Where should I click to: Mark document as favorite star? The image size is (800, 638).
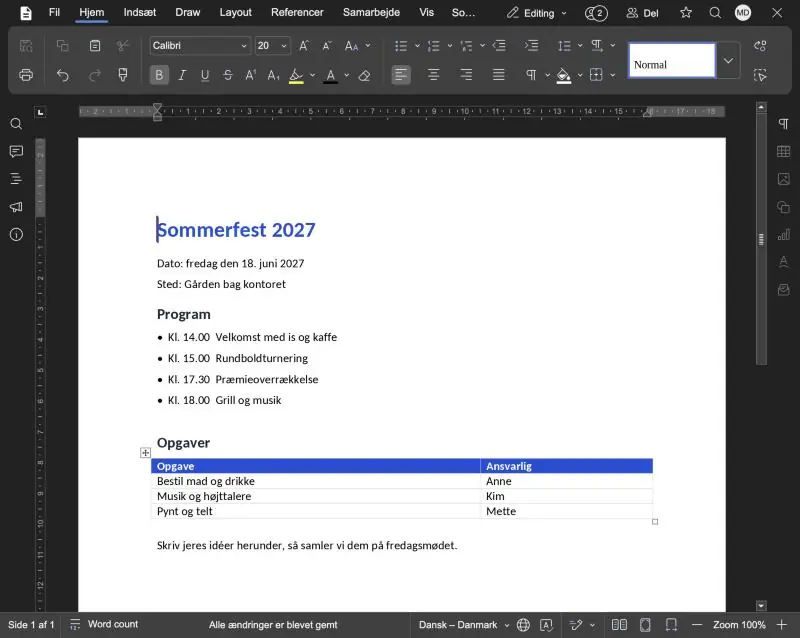(x=686, y=13)
